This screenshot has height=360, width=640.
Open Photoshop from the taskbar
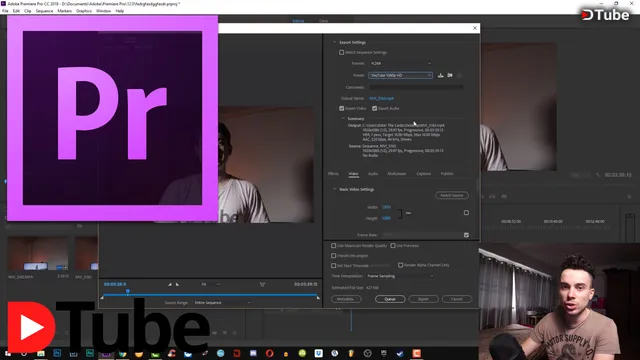click(x=57, y=353)
